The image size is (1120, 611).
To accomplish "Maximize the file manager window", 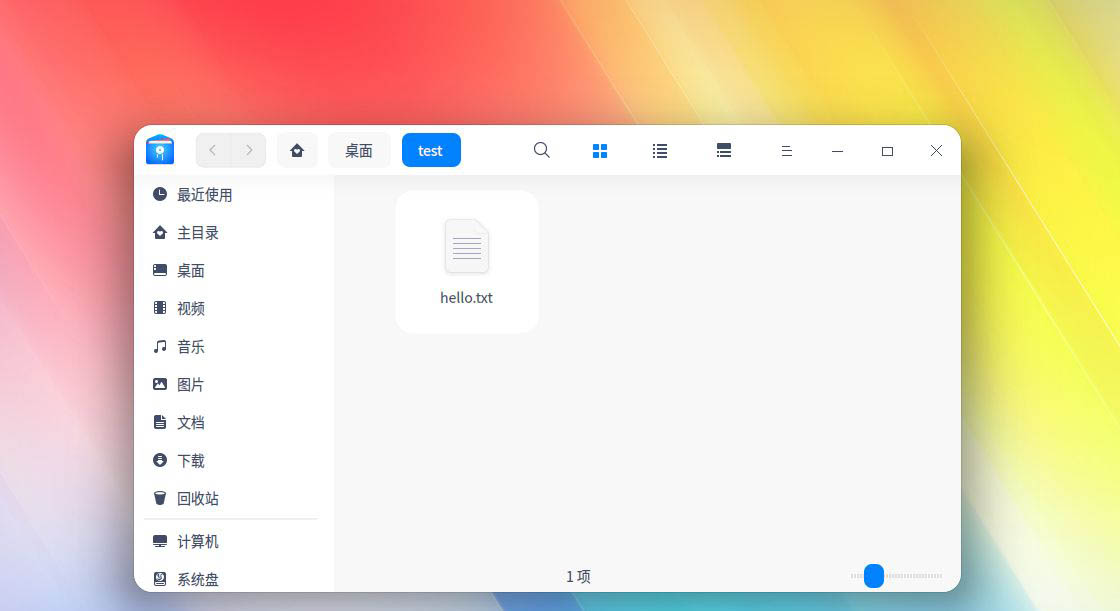I will pyautogui.click(x=887, y=151).
